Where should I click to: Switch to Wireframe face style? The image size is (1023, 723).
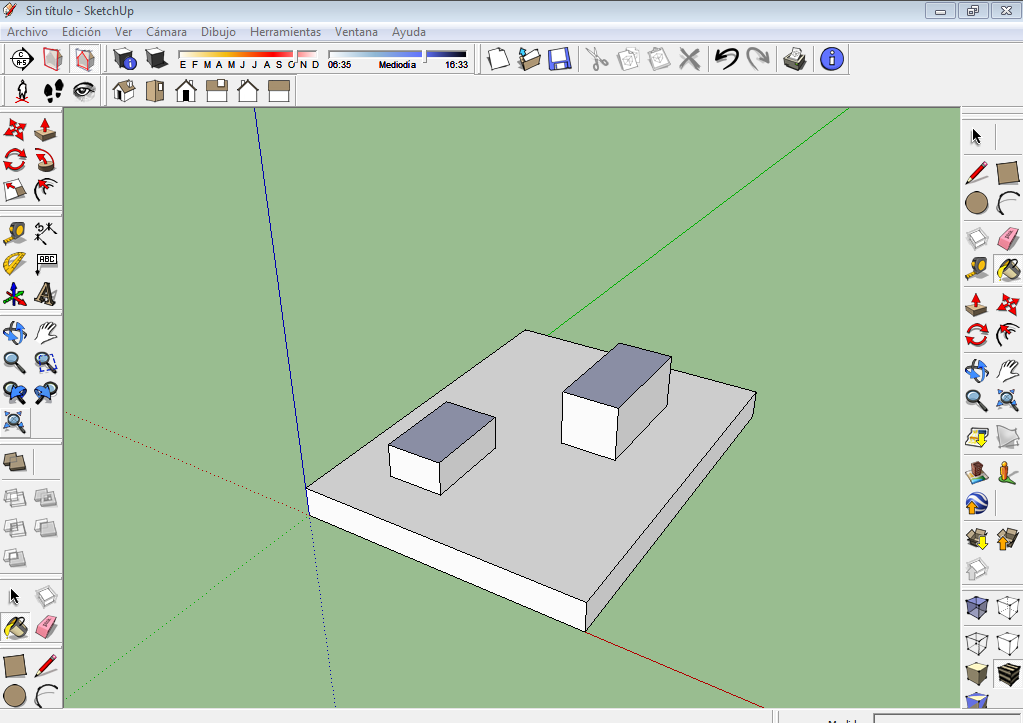point(977,643)
